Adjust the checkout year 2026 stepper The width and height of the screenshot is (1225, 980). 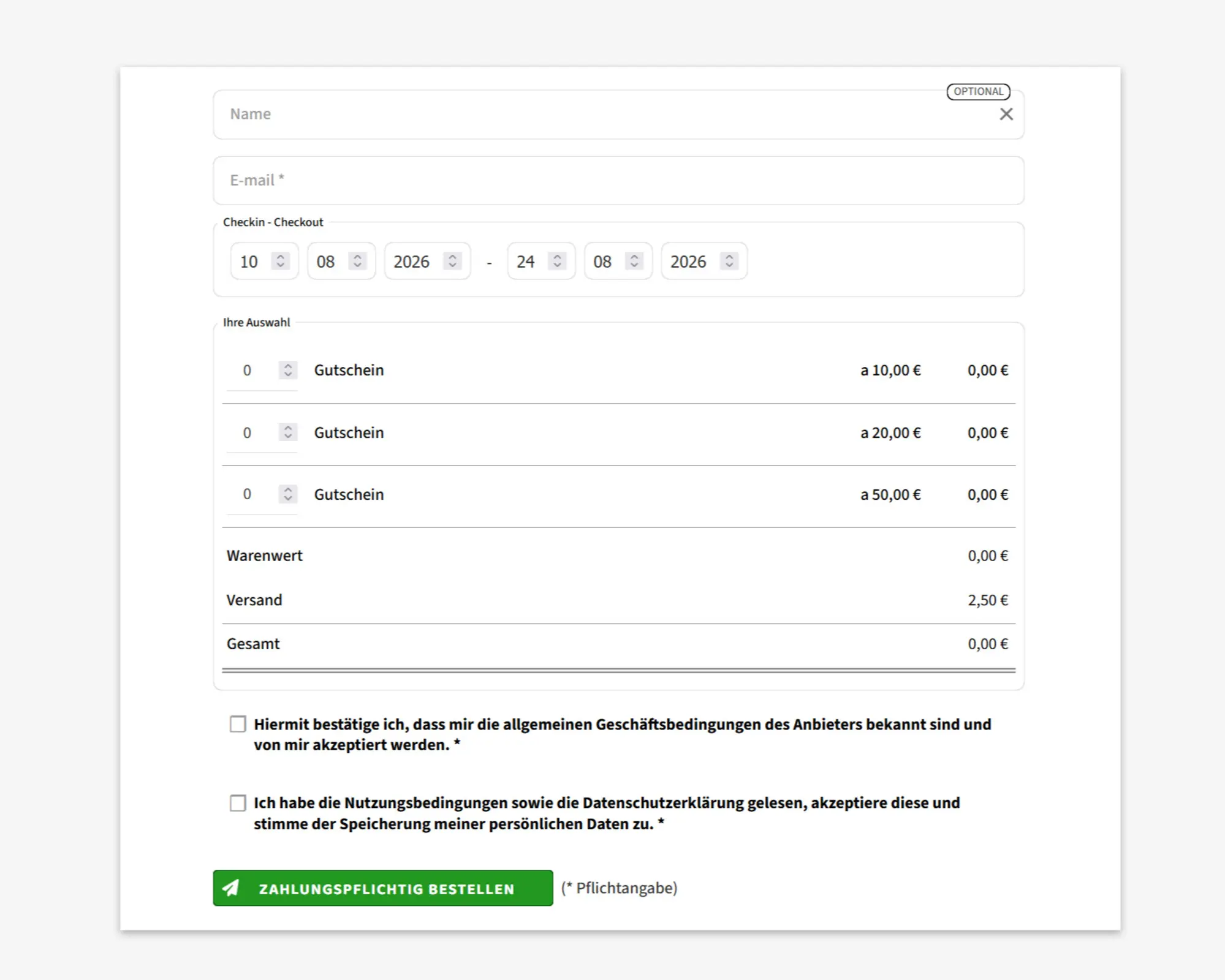pyautogui.click(x=729, y=261)
